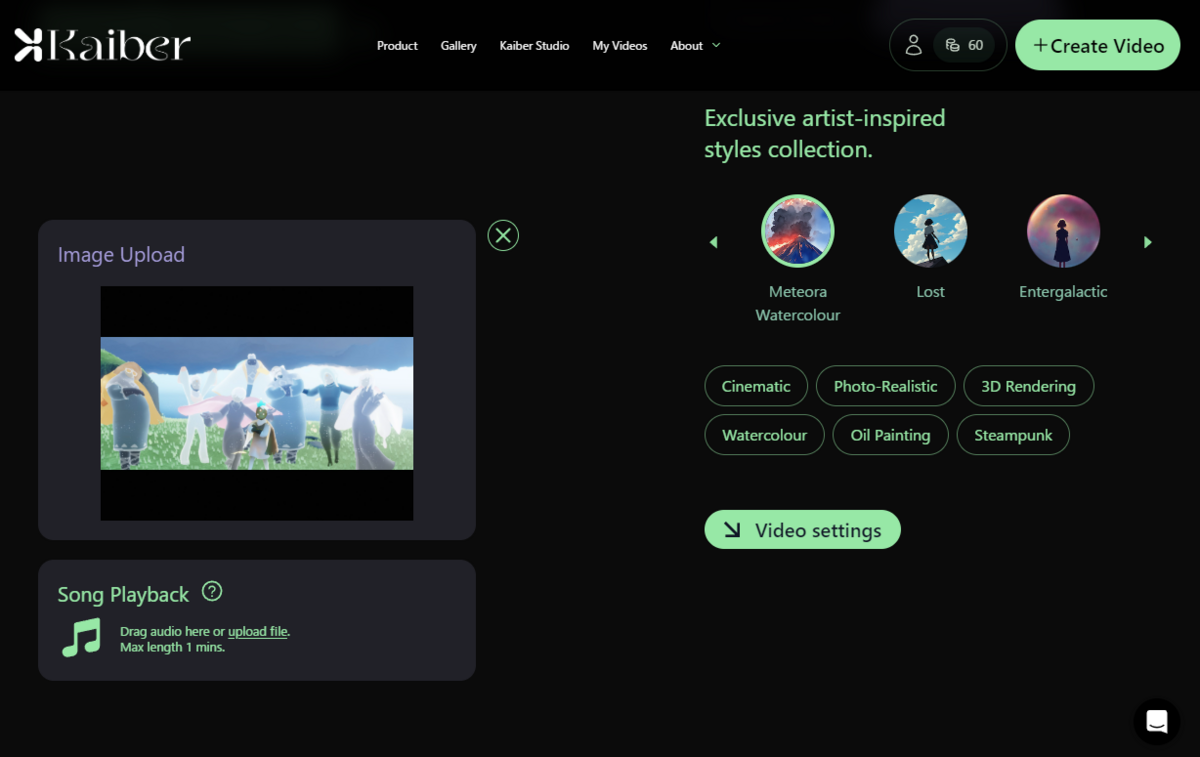The width and height of the screenshot is (1200, 757).
Task: Show next artist styles with right arrow
Action: (x=1148, y=242)
